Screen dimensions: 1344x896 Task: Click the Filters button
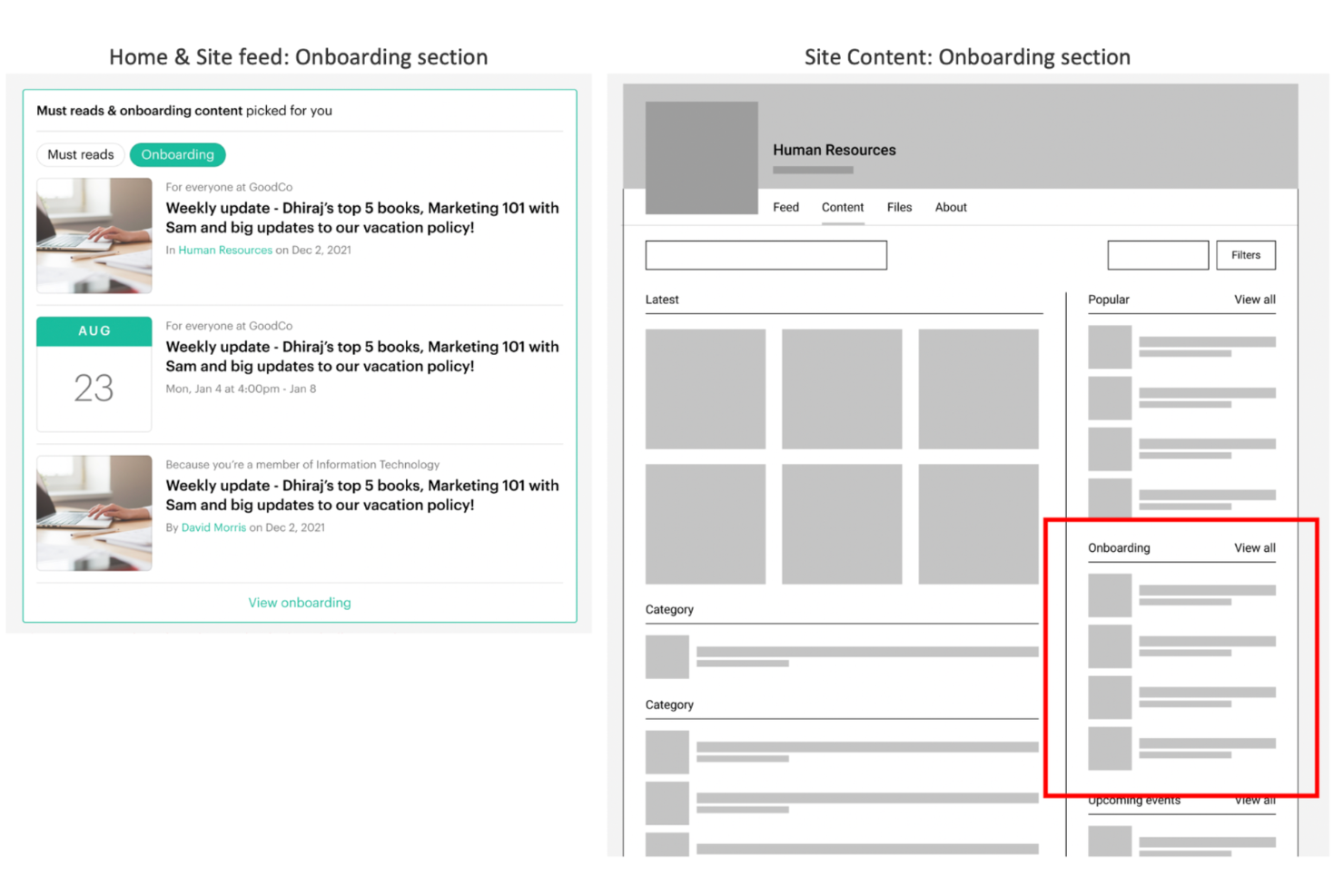[1245, 254]
